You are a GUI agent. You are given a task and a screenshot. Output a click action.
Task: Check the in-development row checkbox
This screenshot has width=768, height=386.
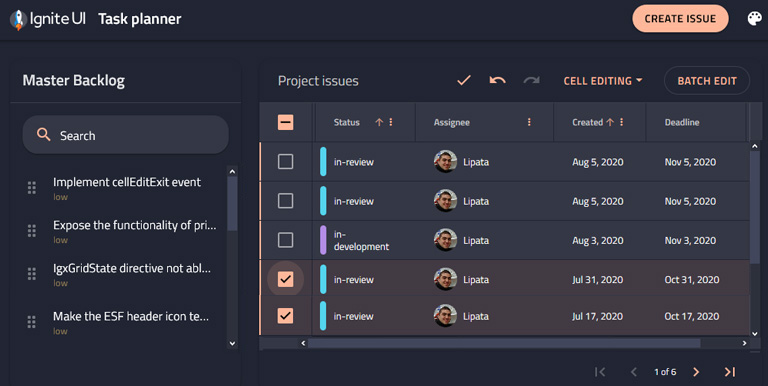click(x=286, y=240)
